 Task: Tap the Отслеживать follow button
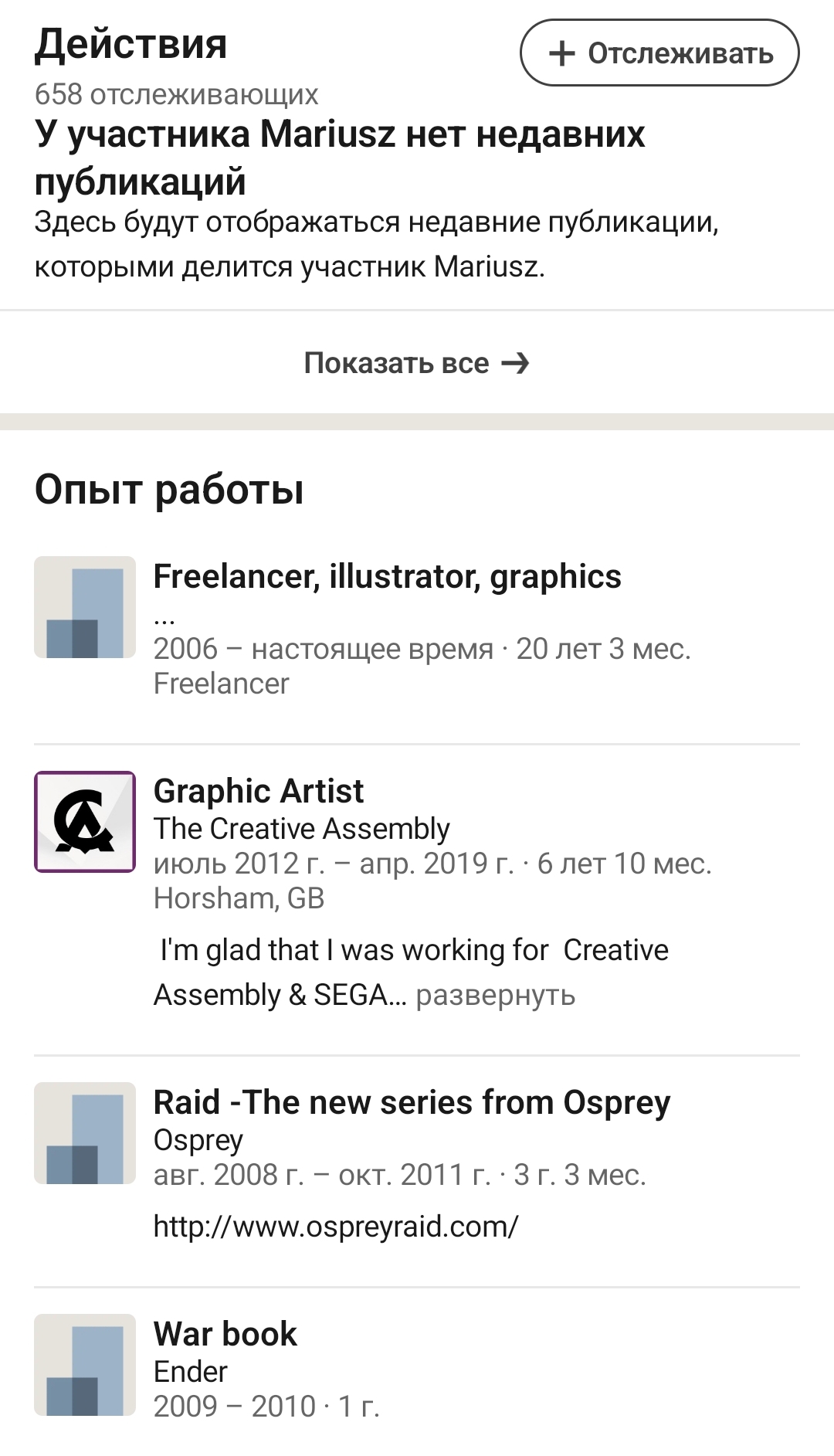pyautogui.click(x=659, y=53)
